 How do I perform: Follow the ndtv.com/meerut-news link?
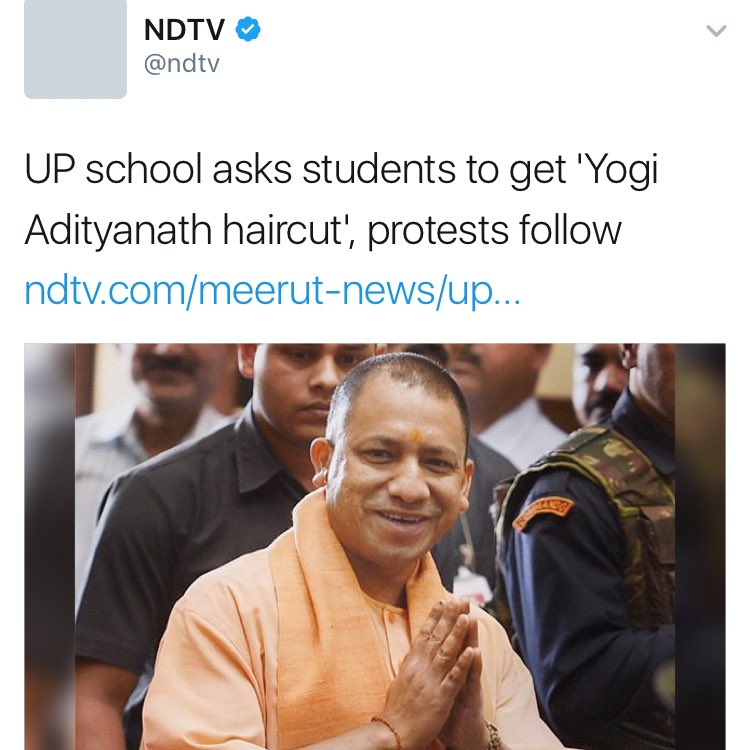[272, 291]
